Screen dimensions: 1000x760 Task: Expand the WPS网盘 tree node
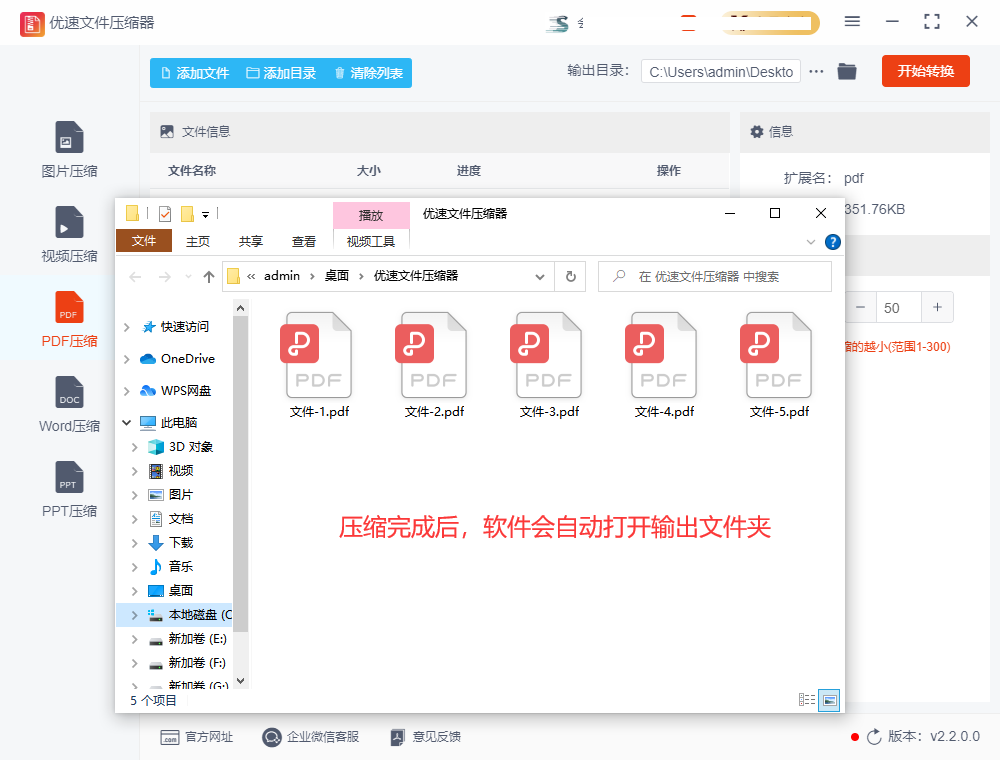point(126,391)
